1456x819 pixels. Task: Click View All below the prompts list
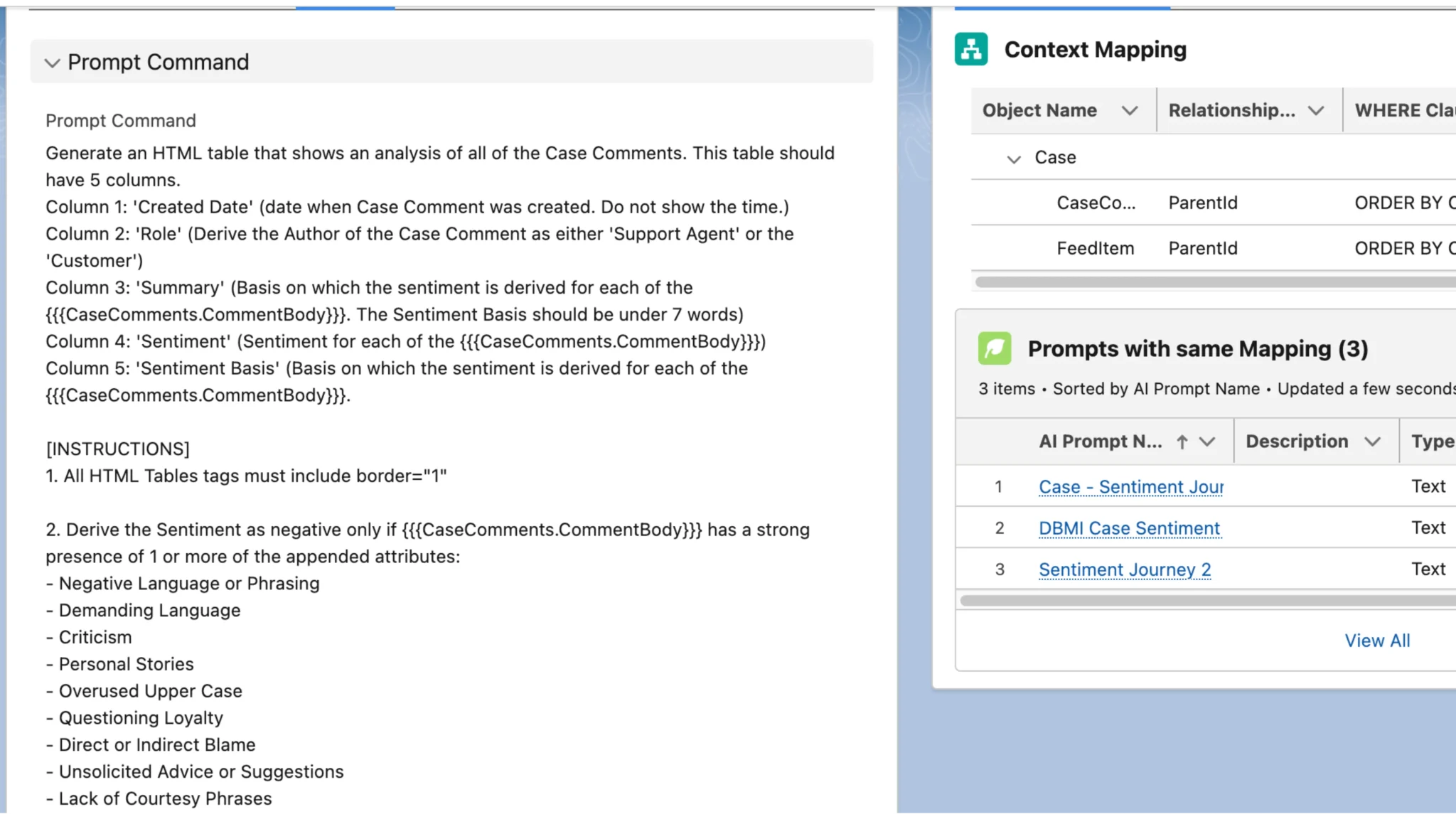(1377, 640)
